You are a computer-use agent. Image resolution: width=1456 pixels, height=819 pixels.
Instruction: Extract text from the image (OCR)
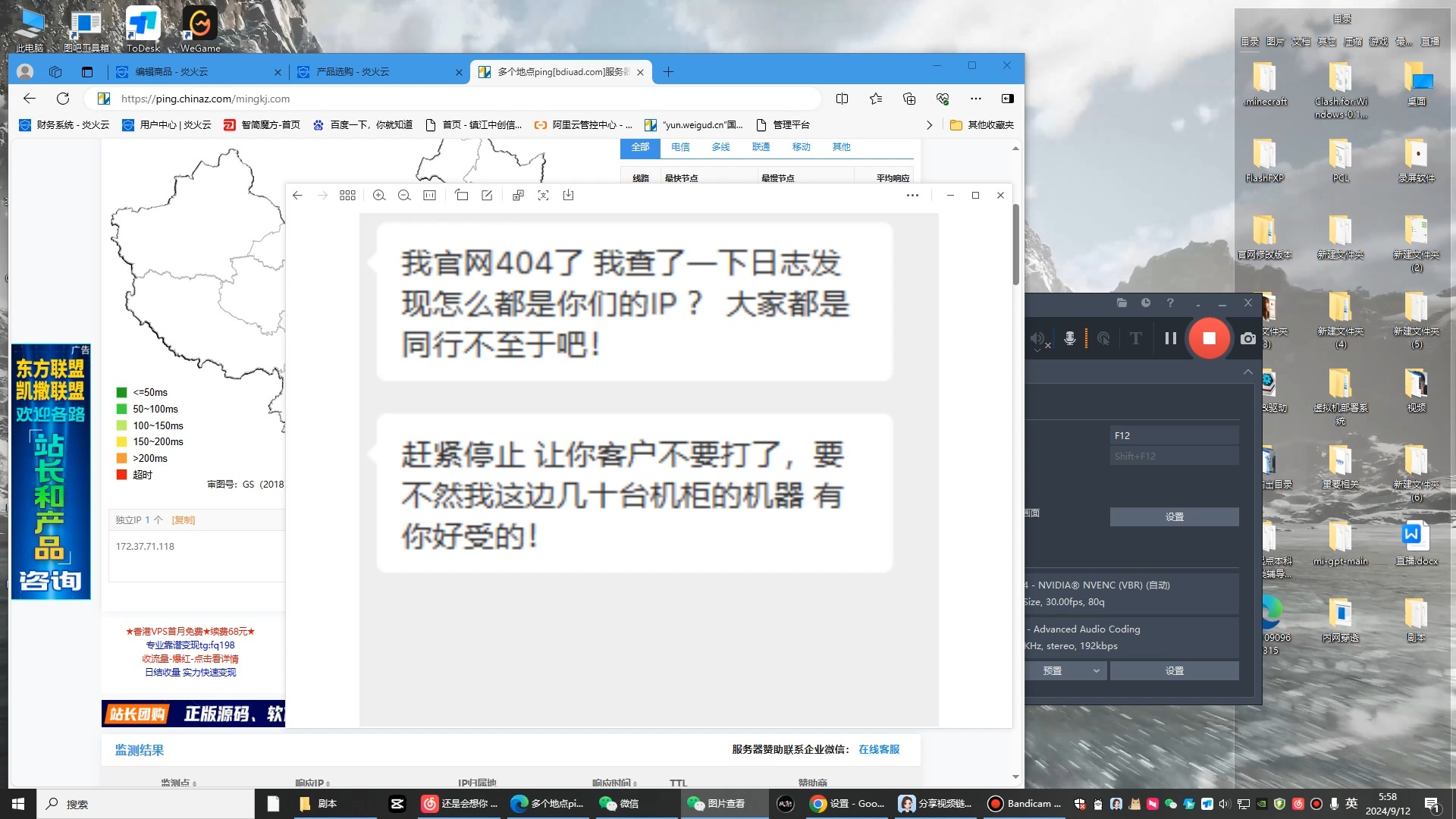point(543,196)
